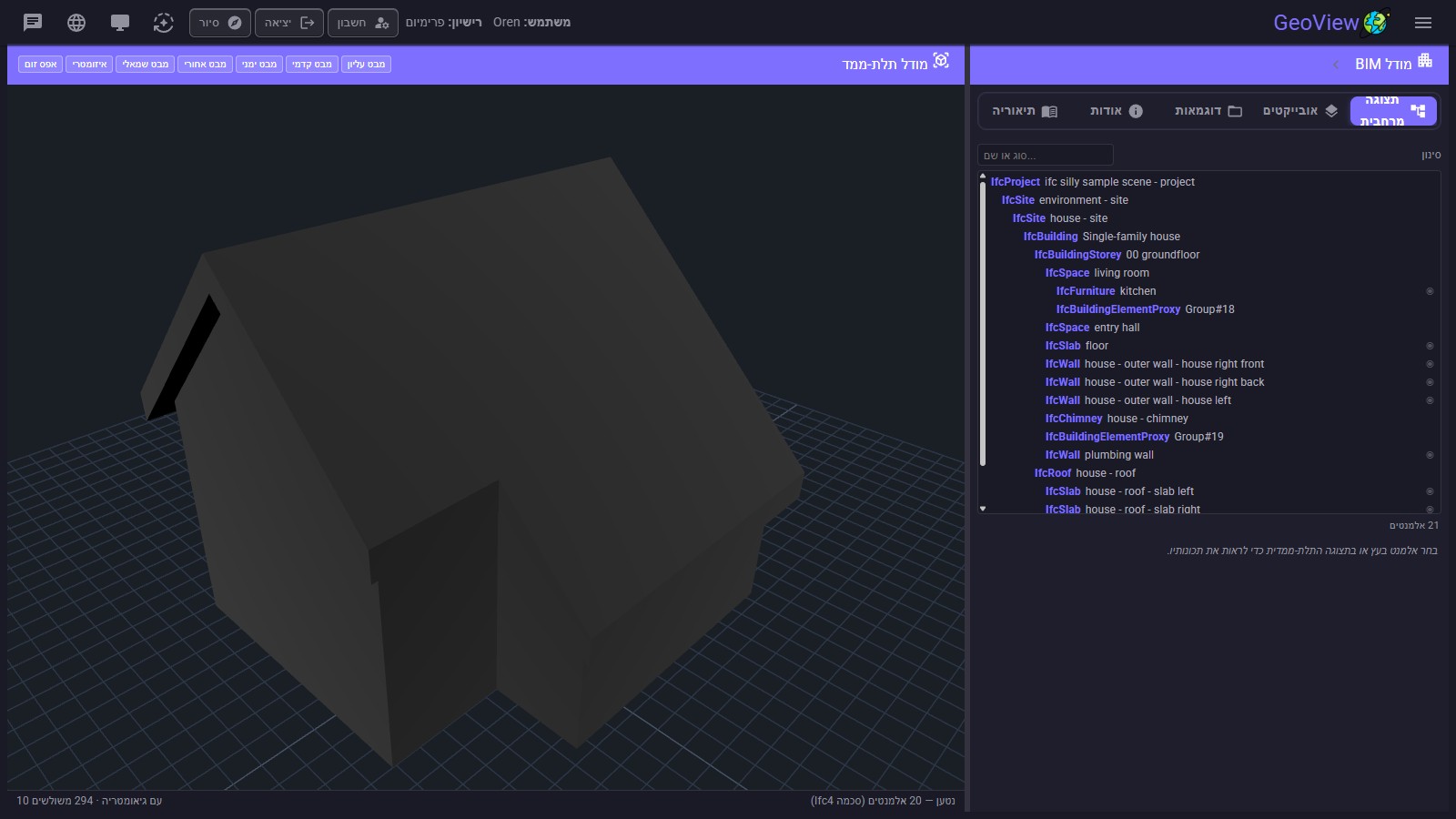Click the BIM model building icon
Image resolution: width=1456 pixels, height=819 pixels.
coord(1425,61)
